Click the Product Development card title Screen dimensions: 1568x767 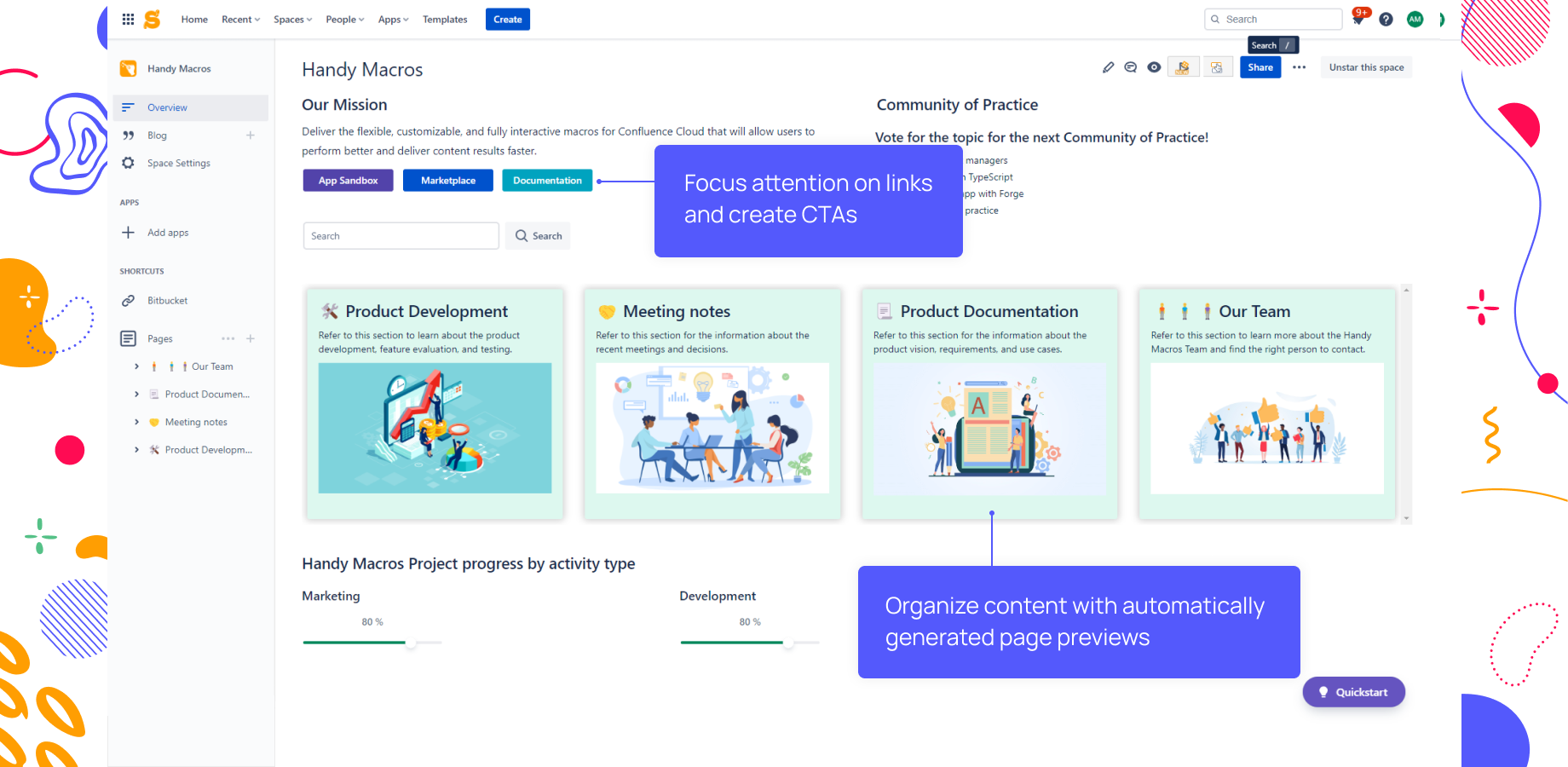click(x=426, y=312)
